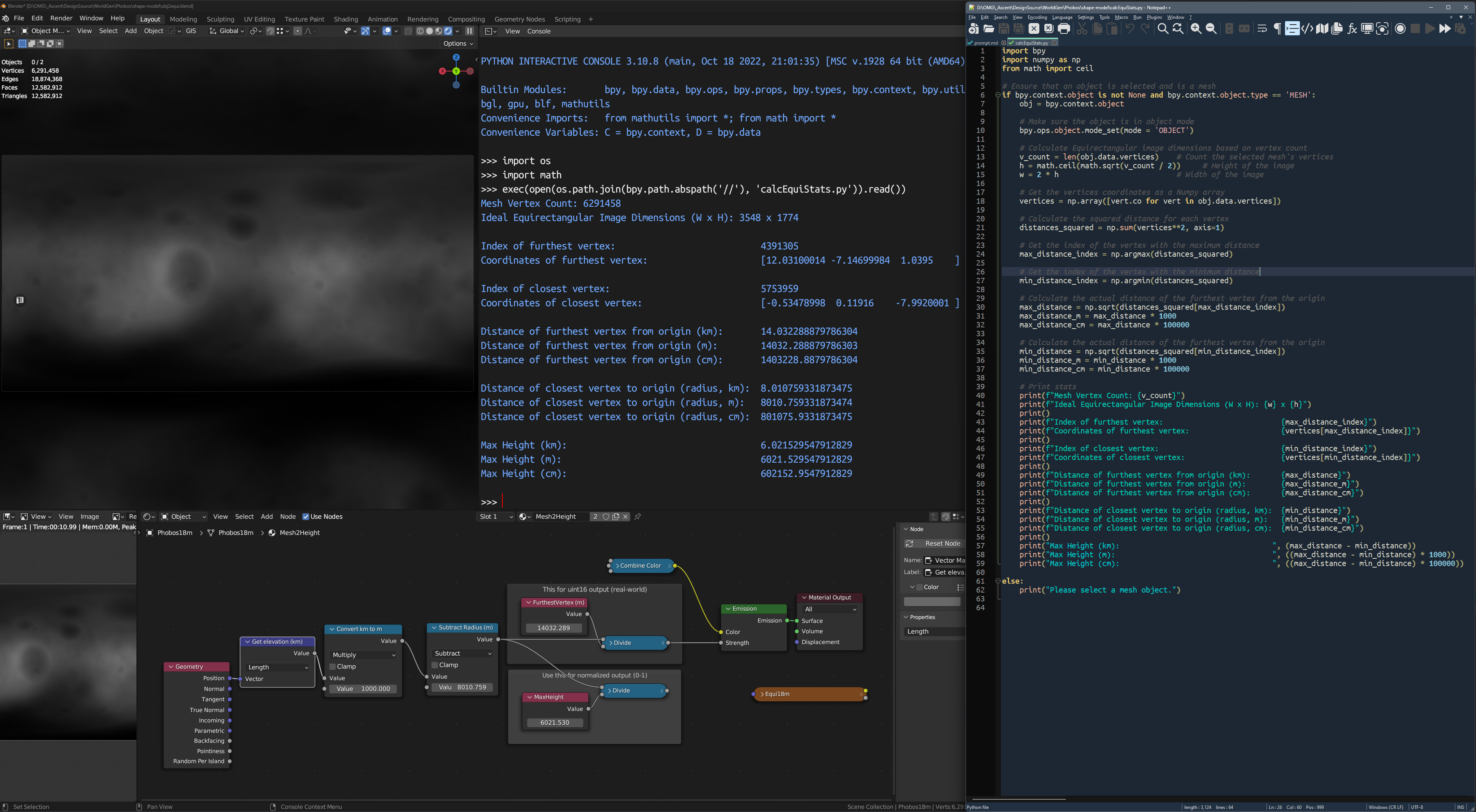The image size is (1476, 812).
Task: Toggle Use Nodes checkbox
Action: 306,516
